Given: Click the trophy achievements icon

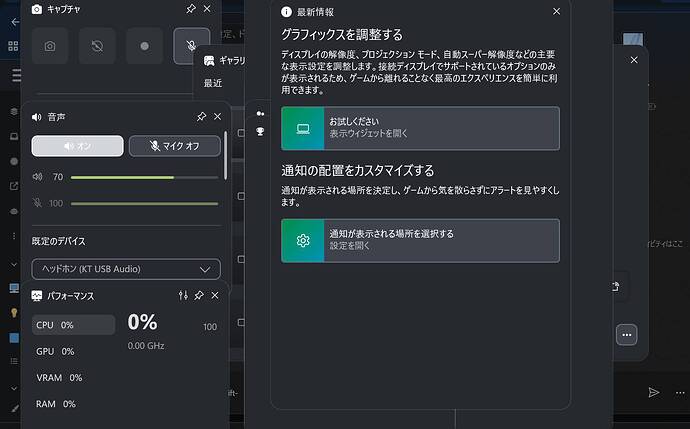Looking at the screenshot, I should tap(260, 131).
